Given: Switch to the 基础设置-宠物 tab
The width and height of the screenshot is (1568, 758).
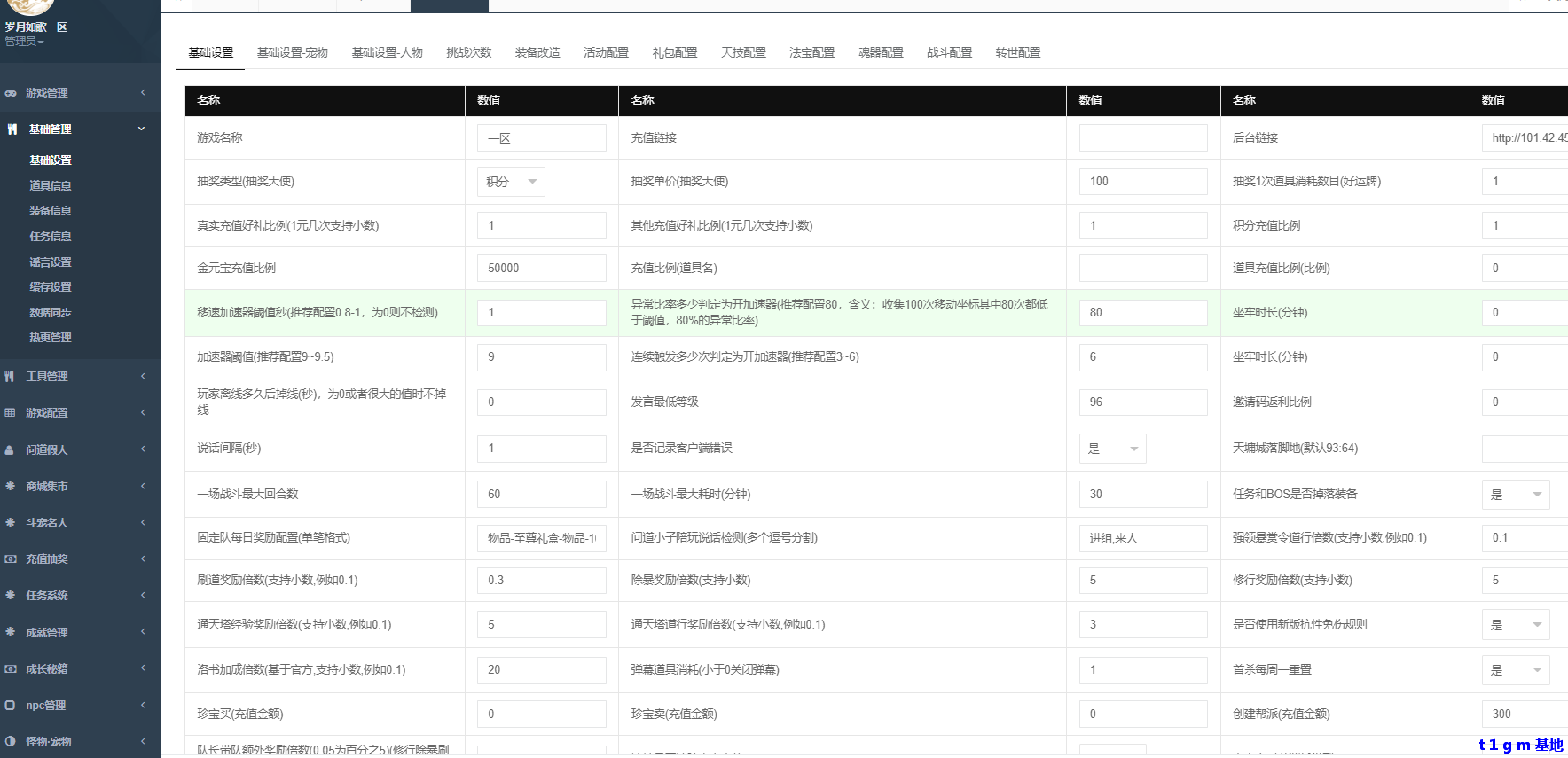Looking at the screenshot, I should (x=292, y=53).
